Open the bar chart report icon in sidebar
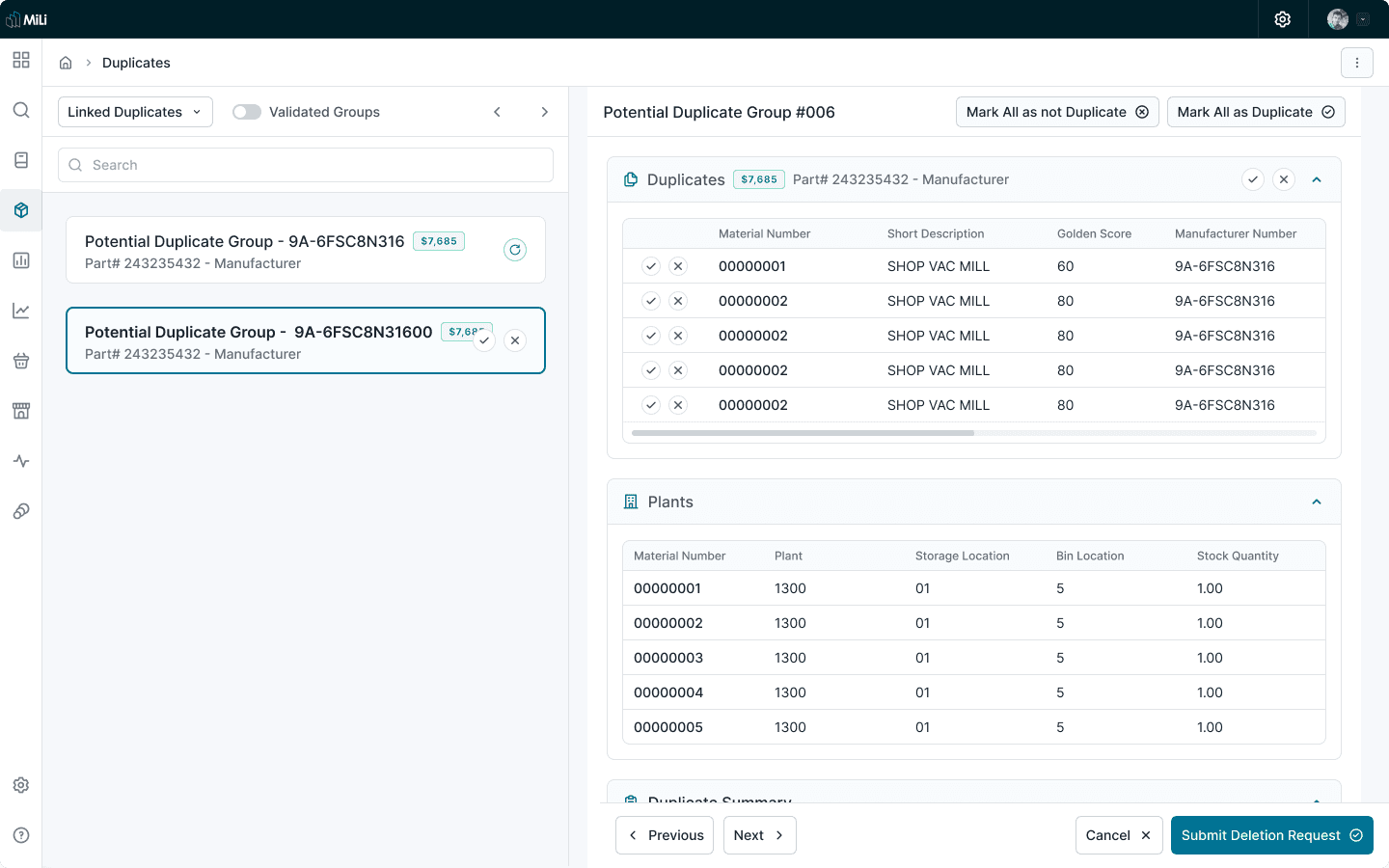 [21, 260]
